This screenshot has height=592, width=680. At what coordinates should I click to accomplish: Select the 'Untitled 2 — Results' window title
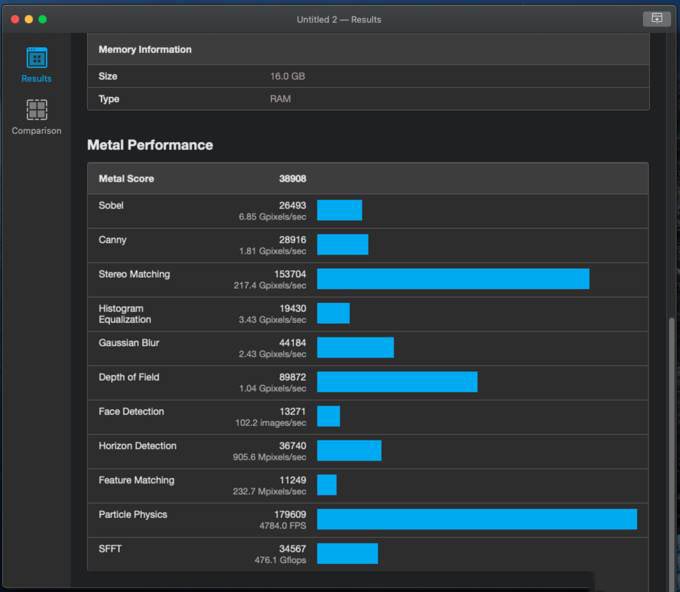click(x=339, y=20)
